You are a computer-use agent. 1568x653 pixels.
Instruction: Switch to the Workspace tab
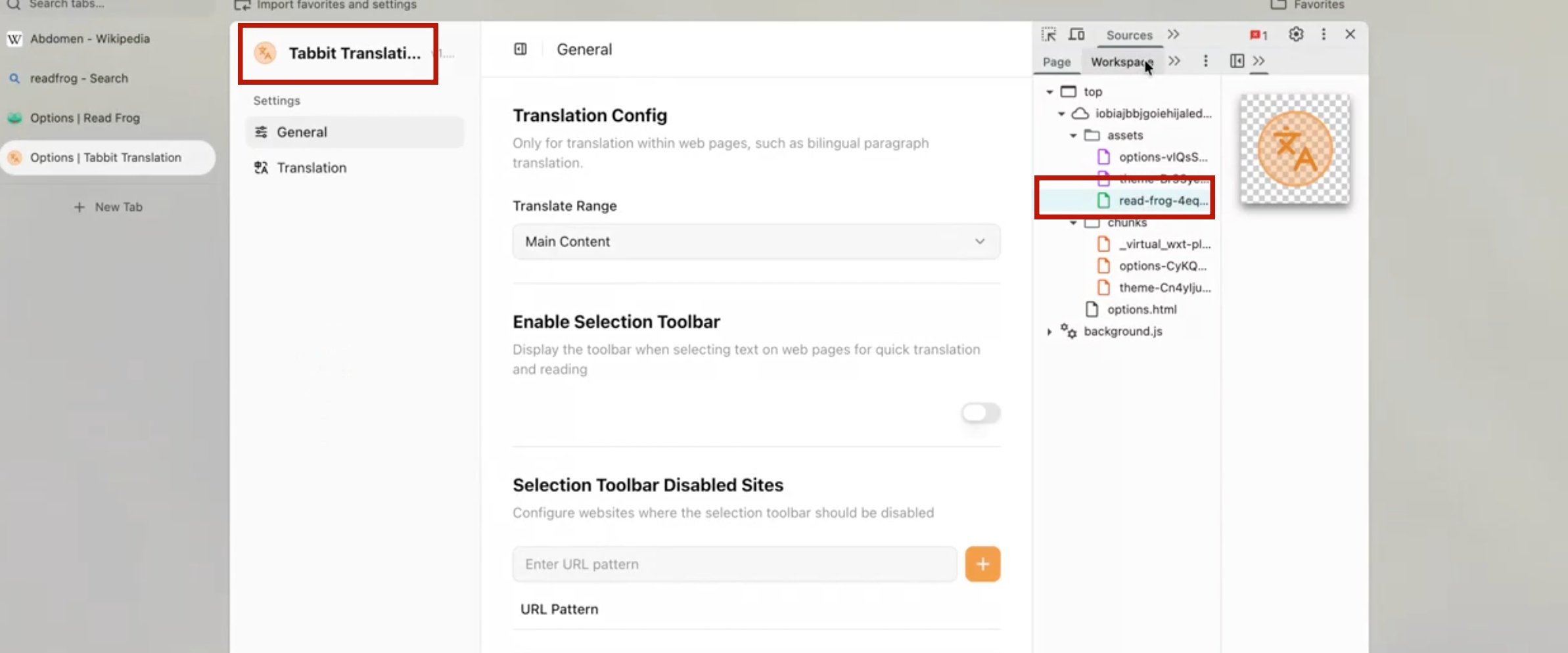pos(1121,62)
